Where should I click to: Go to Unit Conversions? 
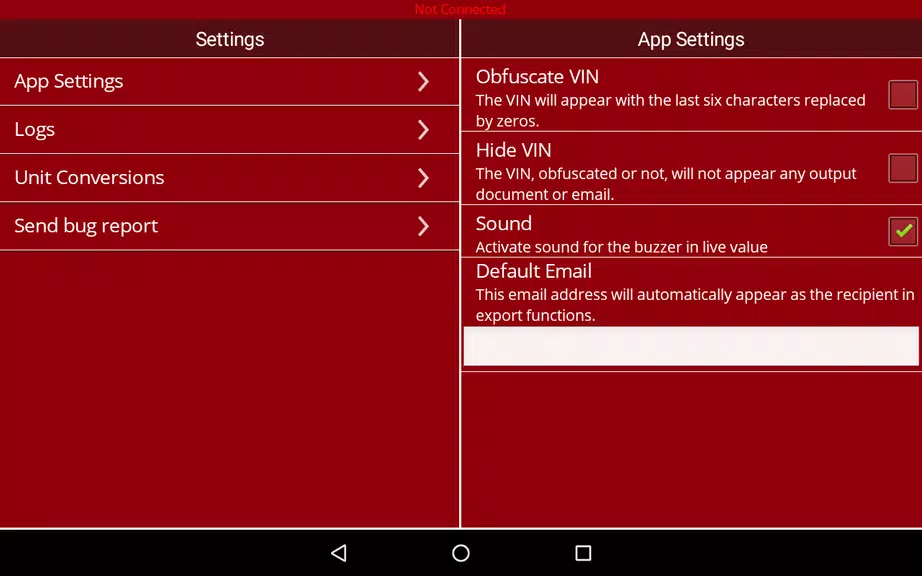(89, 178)
